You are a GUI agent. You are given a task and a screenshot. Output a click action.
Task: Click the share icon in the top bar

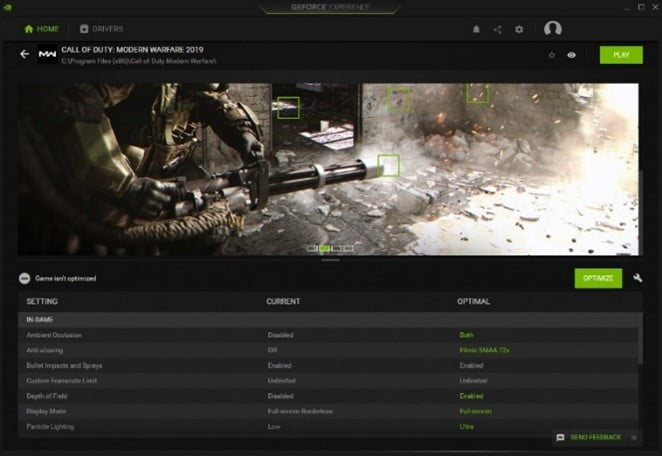[498, 30]
